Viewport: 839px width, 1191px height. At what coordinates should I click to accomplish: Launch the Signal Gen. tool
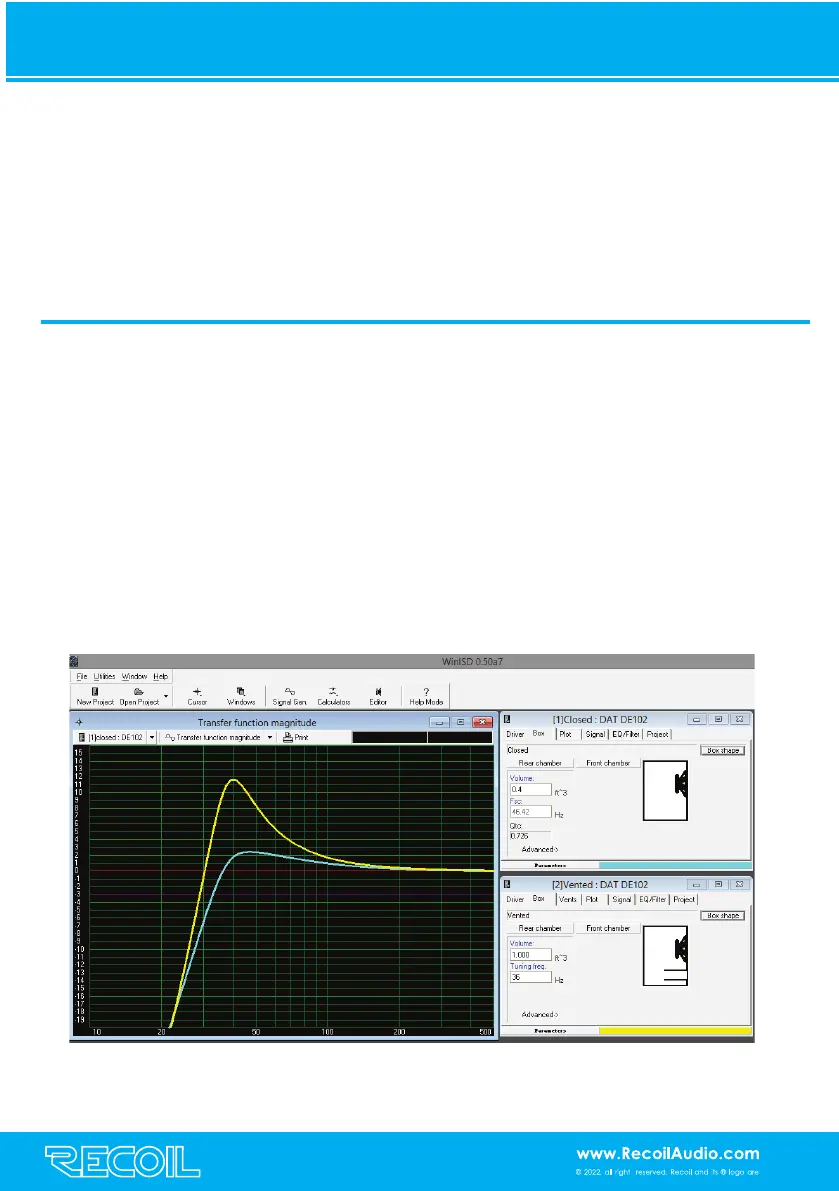pos(289,696)
